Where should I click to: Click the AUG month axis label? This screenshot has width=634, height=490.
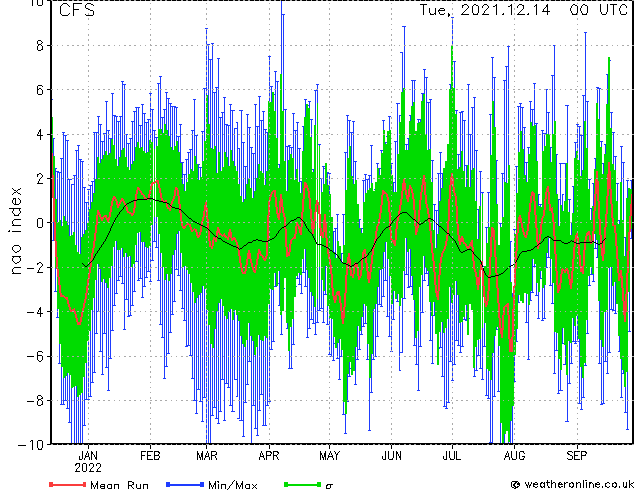pos(514,456)
